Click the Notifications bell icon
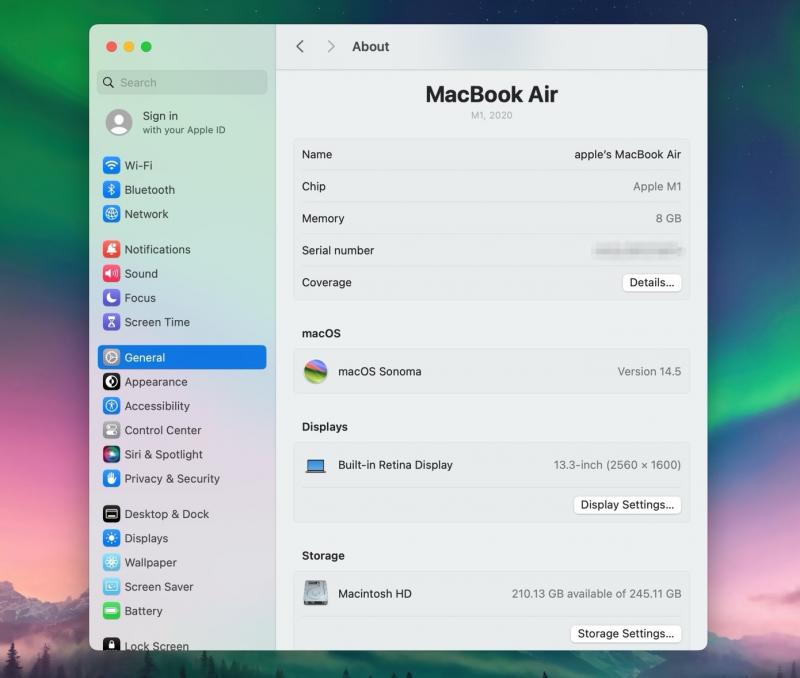This screenshot has height=678, width=800. 111,249
